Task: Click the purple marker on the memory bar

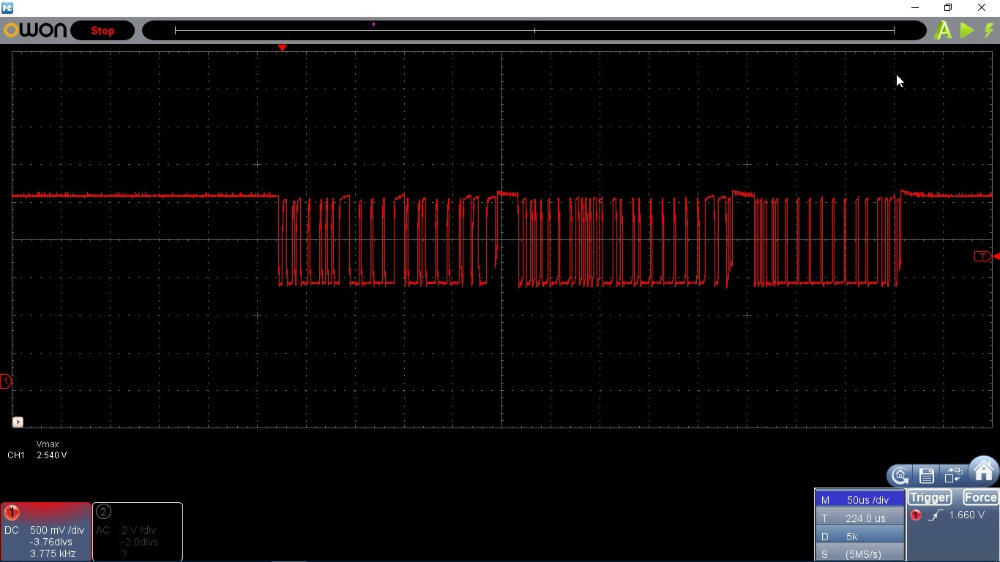Action: (x=374, y=25)
